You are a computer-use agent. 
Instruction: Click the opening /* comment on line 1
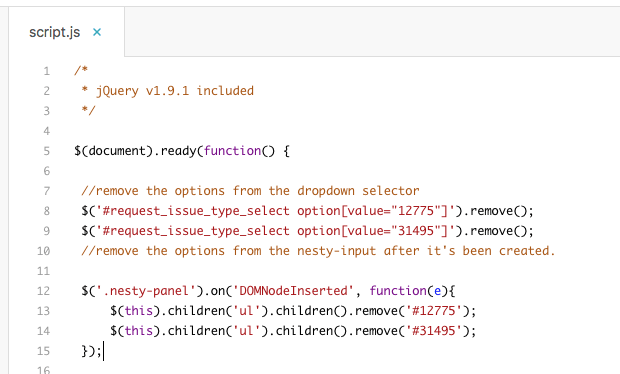pyautogui.click(x=81, y=71)
